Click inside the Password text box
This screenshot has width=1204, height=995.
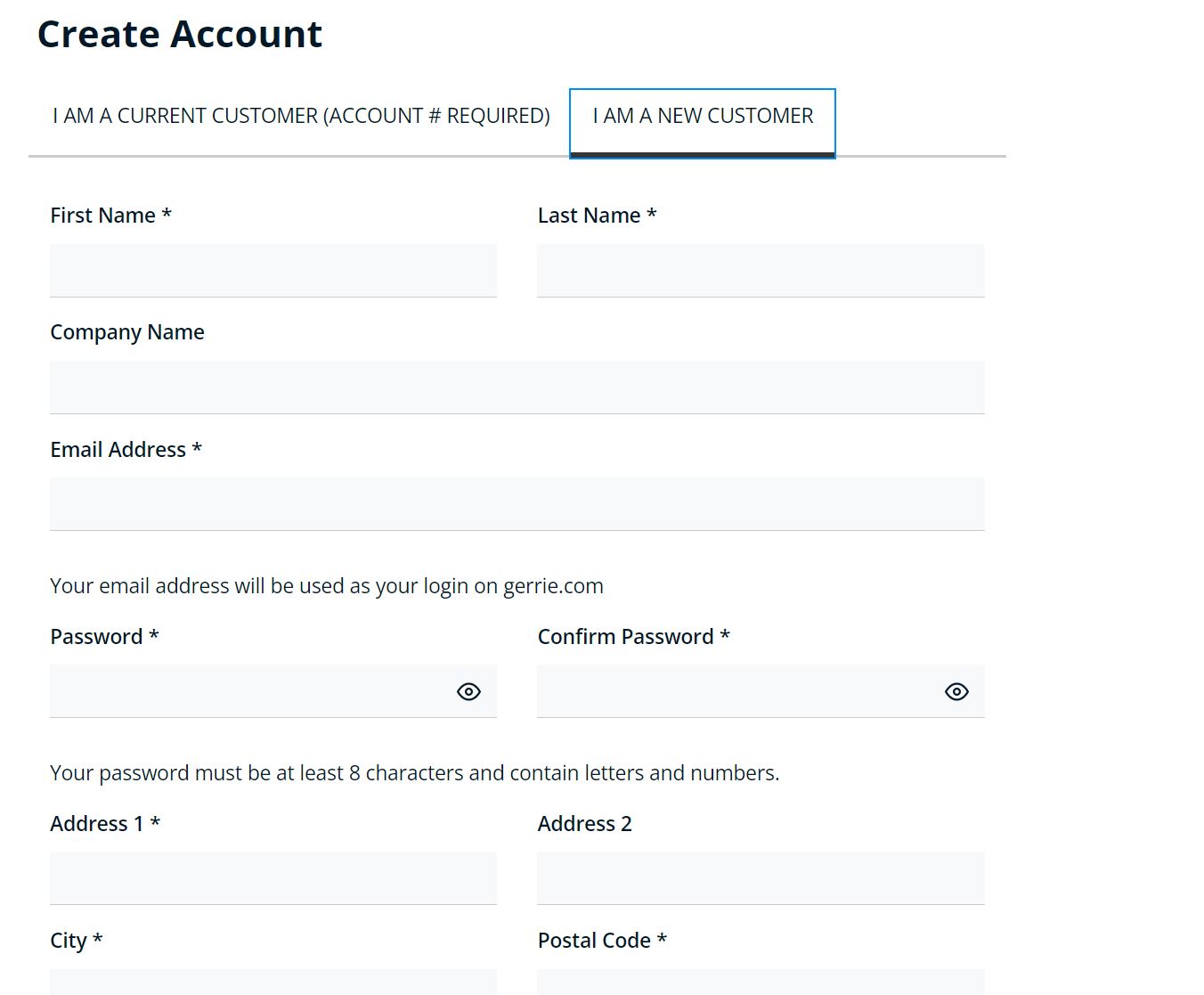(251, 691)
